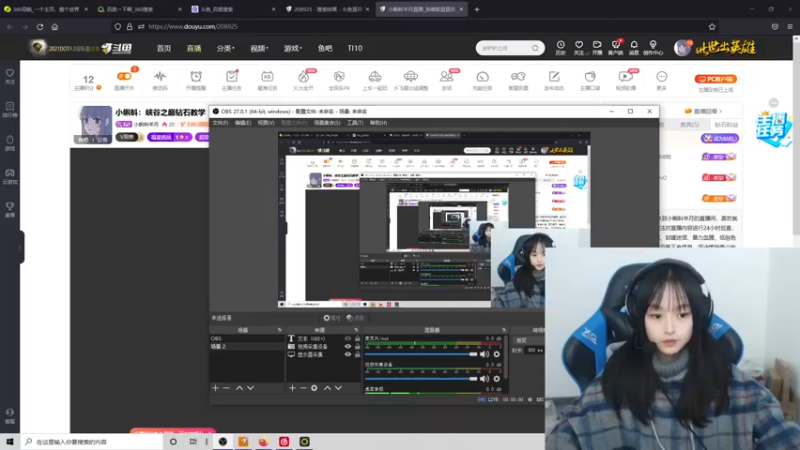Open the 场景集合(S) menu in OBS
This screenshot has height=450, width=800.
pyautogui.click(x=327, y=123)
